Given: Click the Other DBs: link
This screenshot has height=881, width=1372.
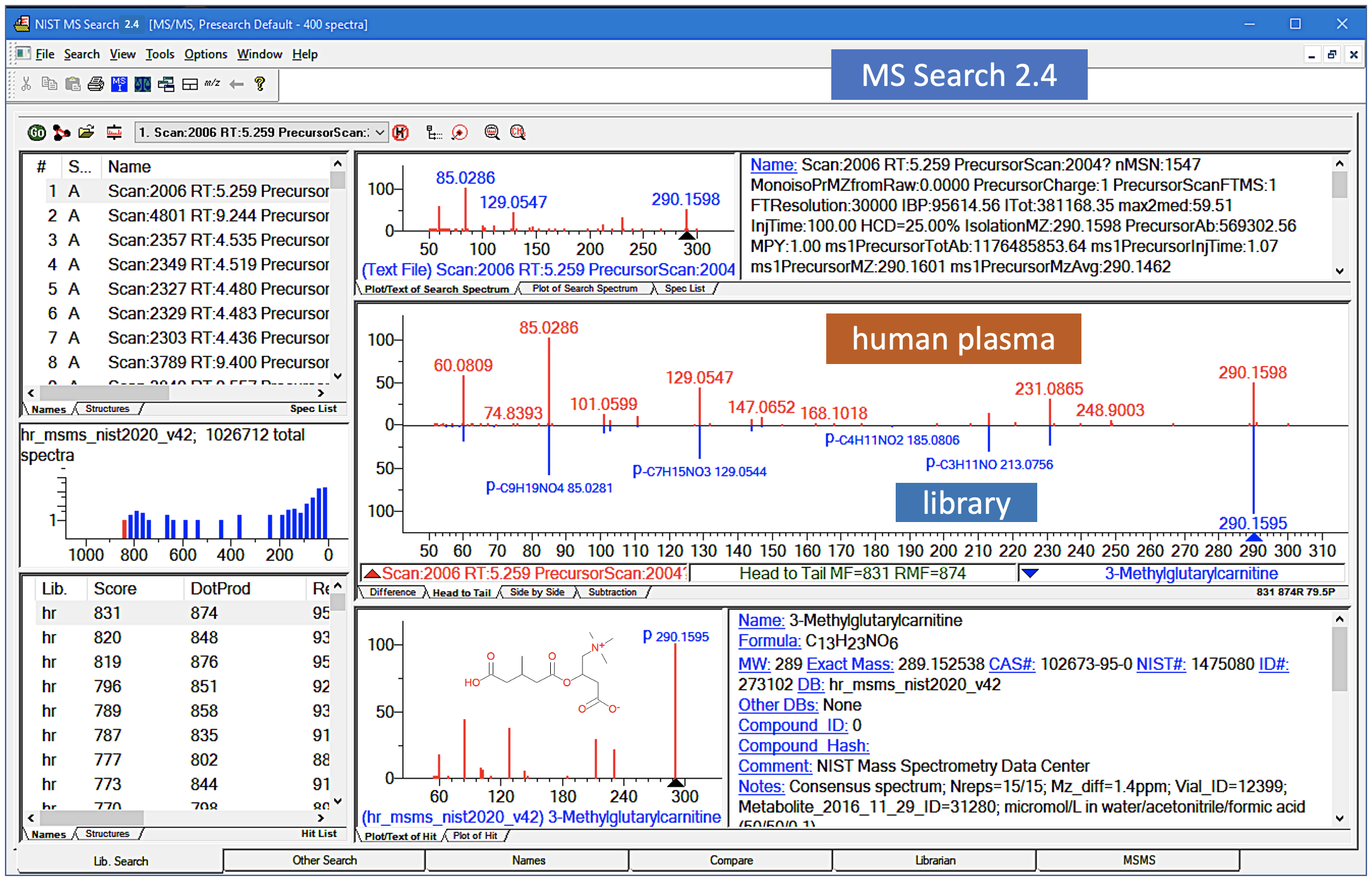Looking at the screenshot, I should click(778, 705).
